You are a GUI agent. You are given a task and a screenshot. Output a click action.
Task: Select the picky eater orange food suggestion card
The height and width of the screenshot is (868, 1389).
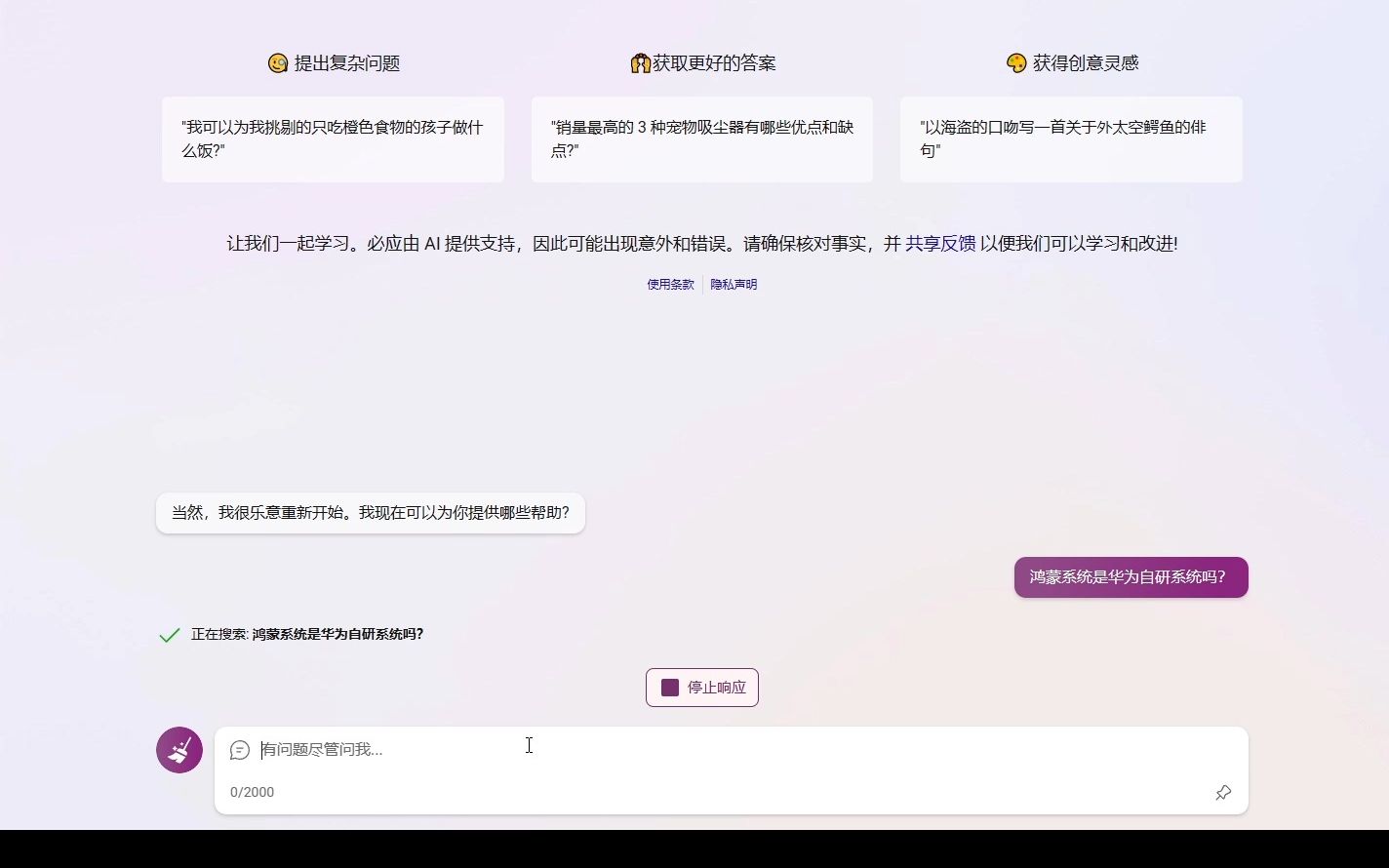pyautogui.click(x=333, y=139)
